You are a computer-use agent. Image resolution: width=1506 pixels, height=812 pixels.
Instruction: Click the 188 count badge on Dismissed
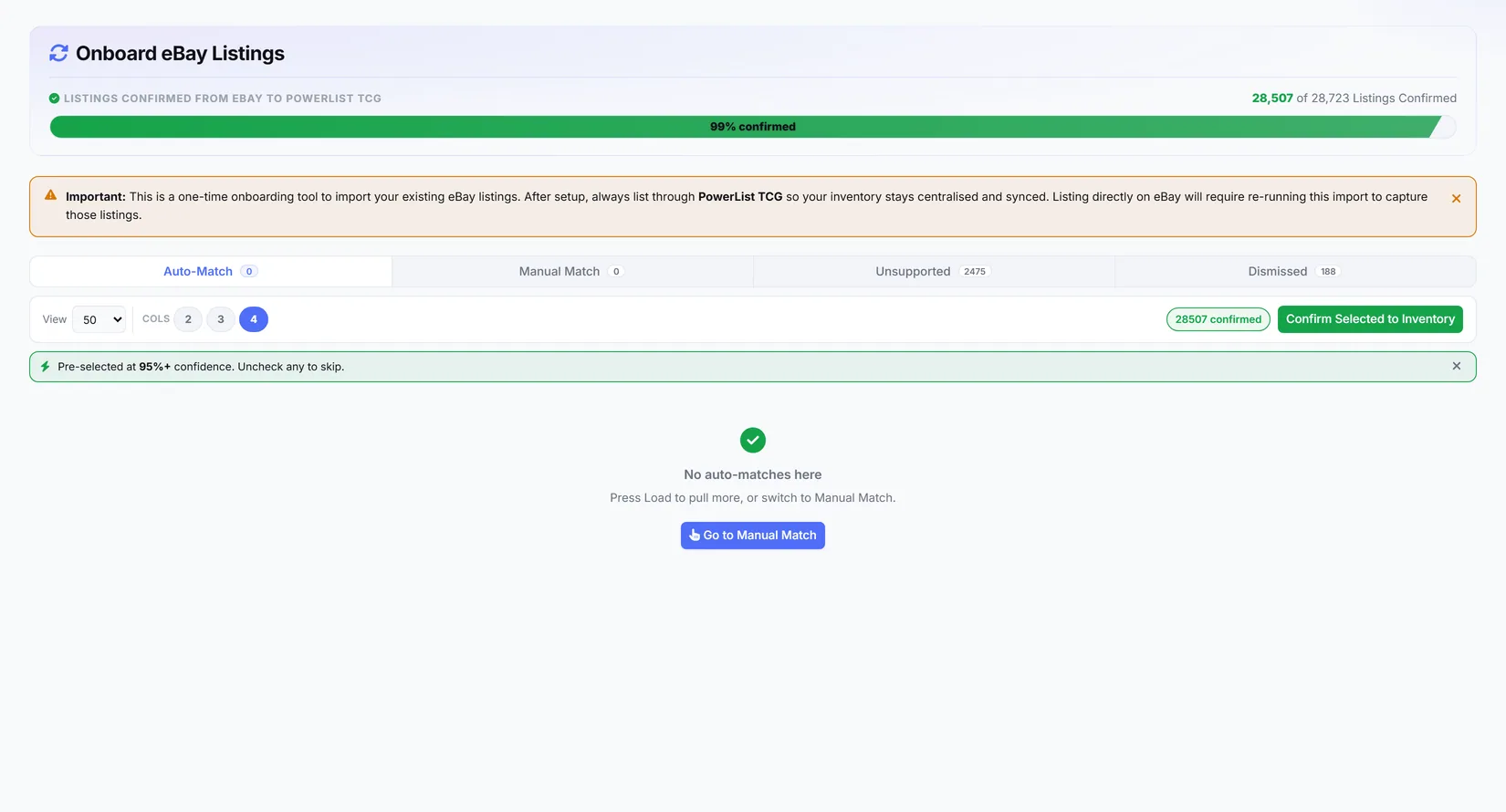pos(1328,272)
